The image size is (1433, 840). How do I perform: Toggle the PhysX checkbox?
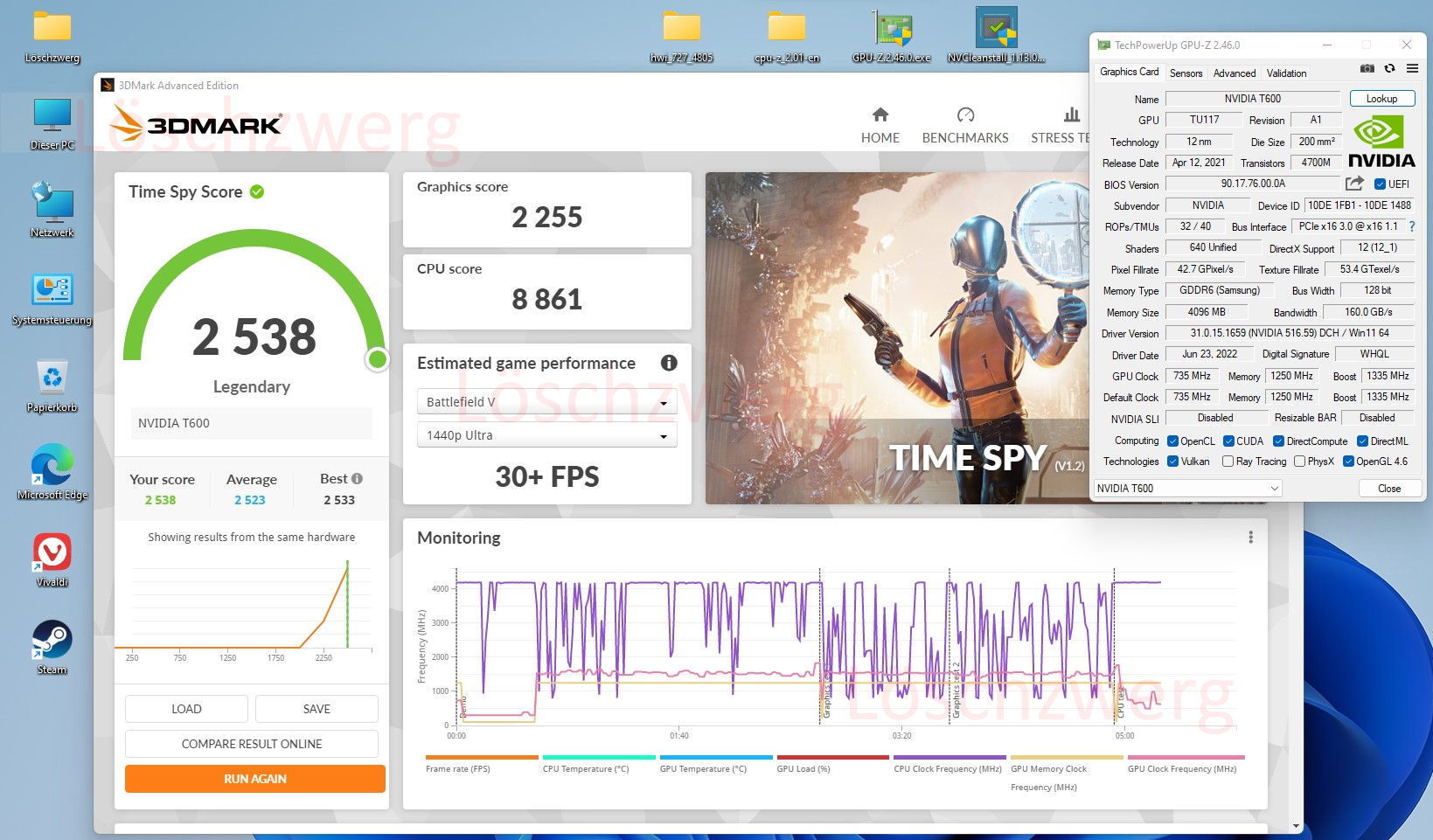click(x=1300, y=462)
